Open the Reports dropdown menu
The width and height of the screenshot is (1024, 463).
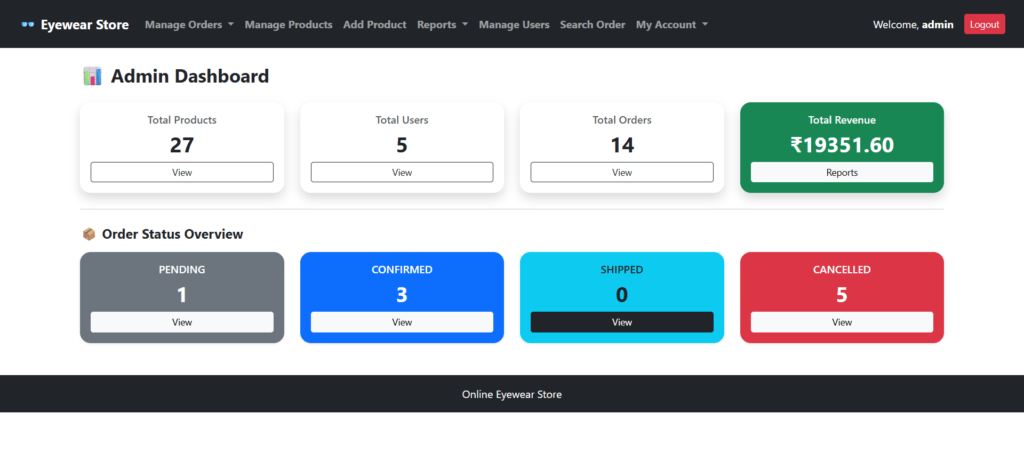click(442, 25)
